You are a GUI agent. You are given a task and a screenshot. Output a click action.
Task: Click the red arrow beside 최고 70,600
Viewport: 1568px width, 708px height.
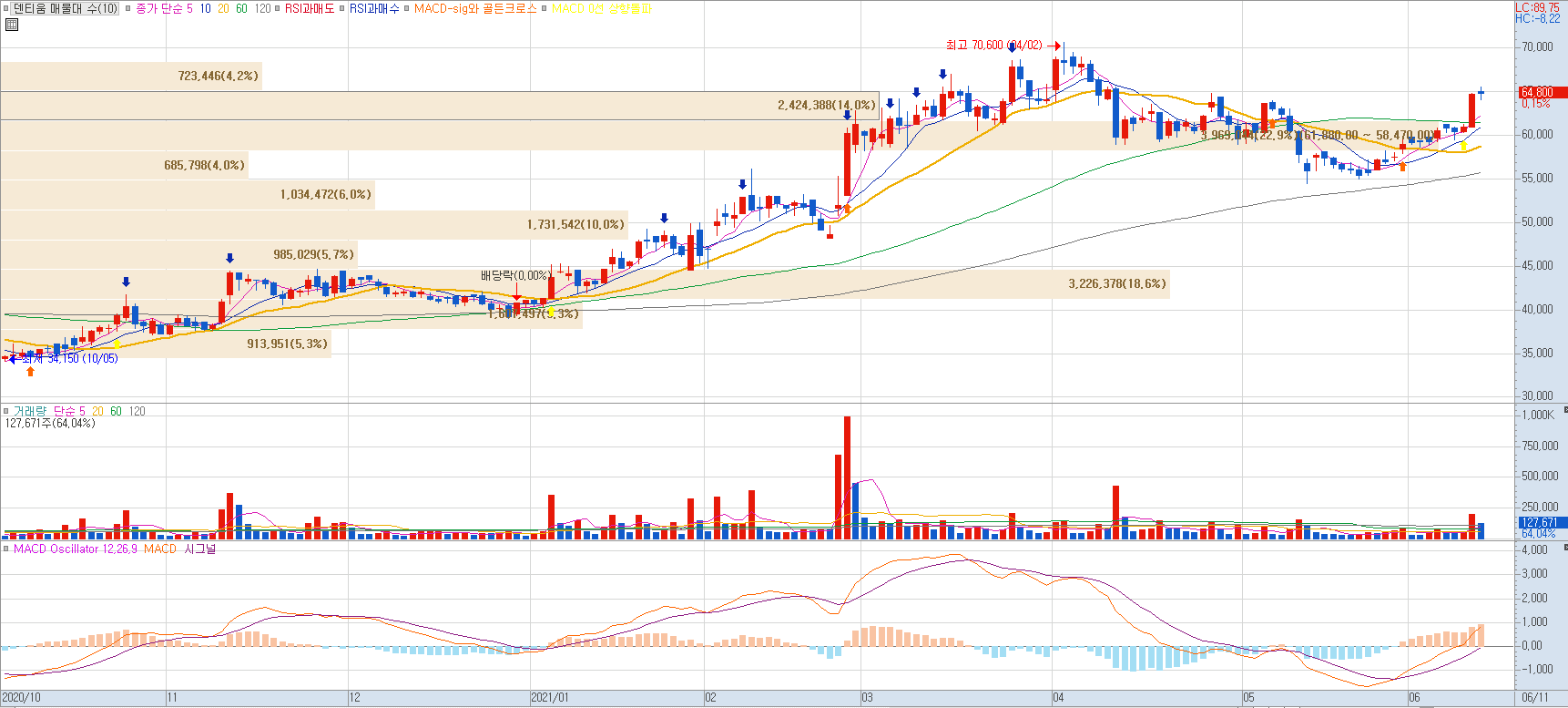1054,45
